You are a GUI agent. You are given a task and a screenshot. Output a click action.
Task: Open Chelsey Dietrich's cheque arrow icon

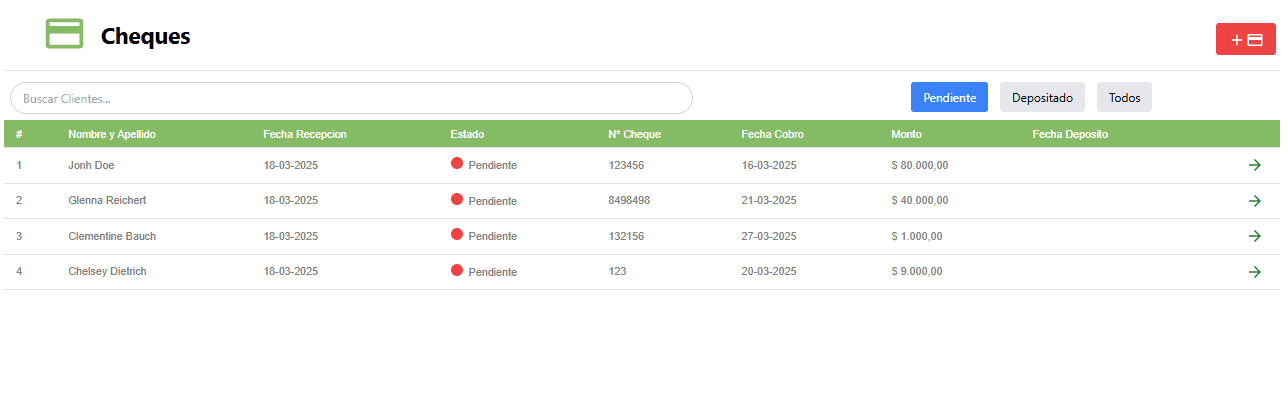tap(1254, 272)
